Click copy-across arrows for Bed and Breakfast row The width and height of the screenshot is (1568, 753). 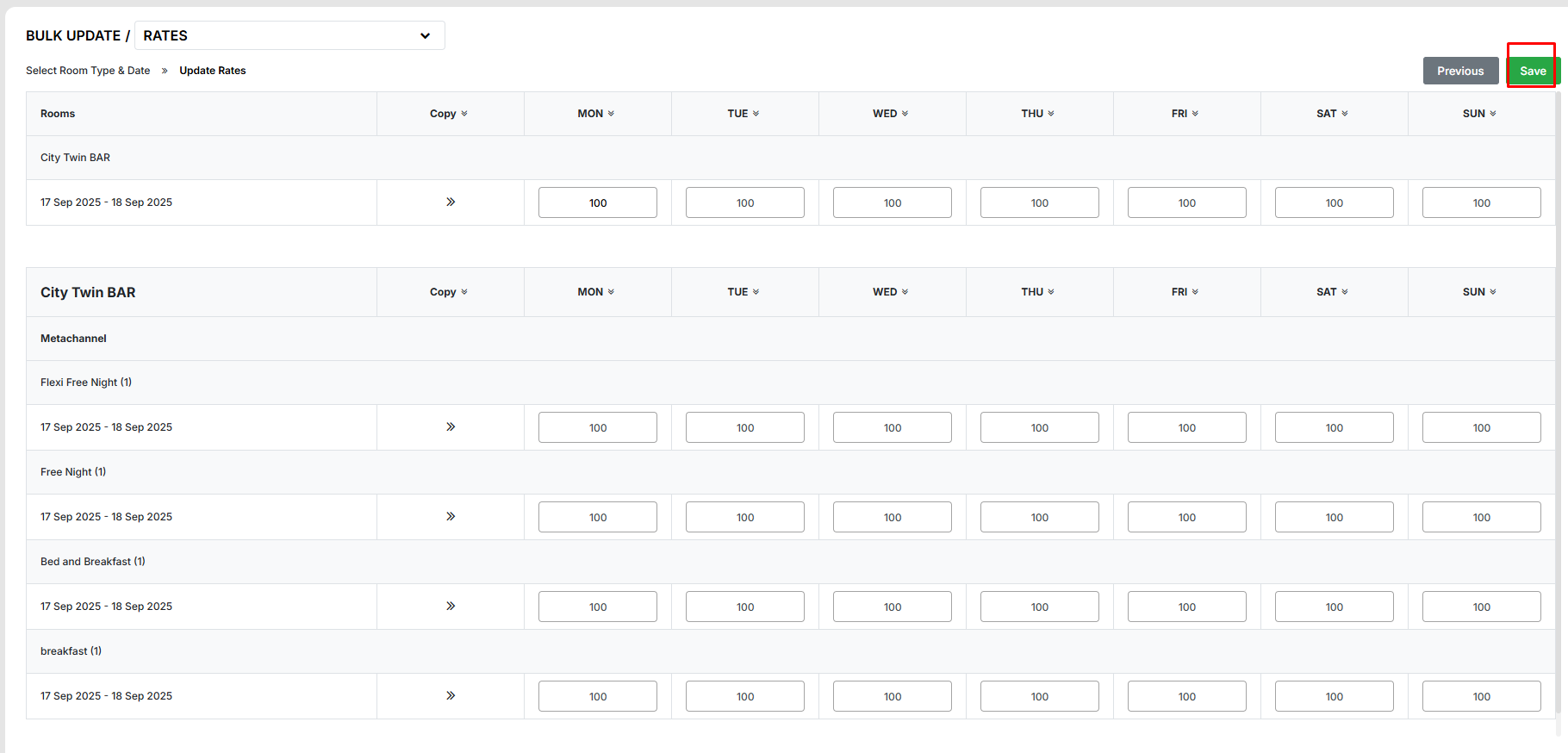(450, 607)
